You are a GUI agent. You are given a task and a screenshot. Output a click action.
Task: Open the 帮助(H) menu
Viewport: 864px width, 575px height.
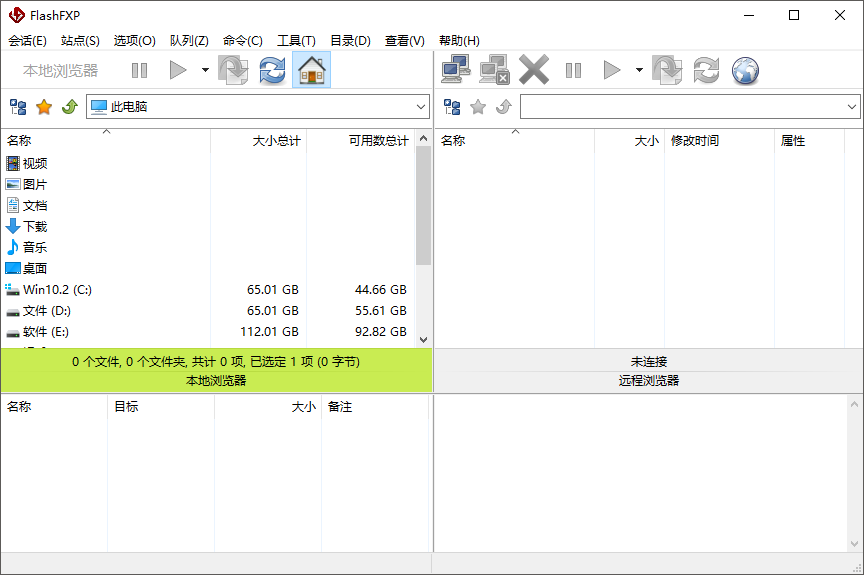[459, 41]
